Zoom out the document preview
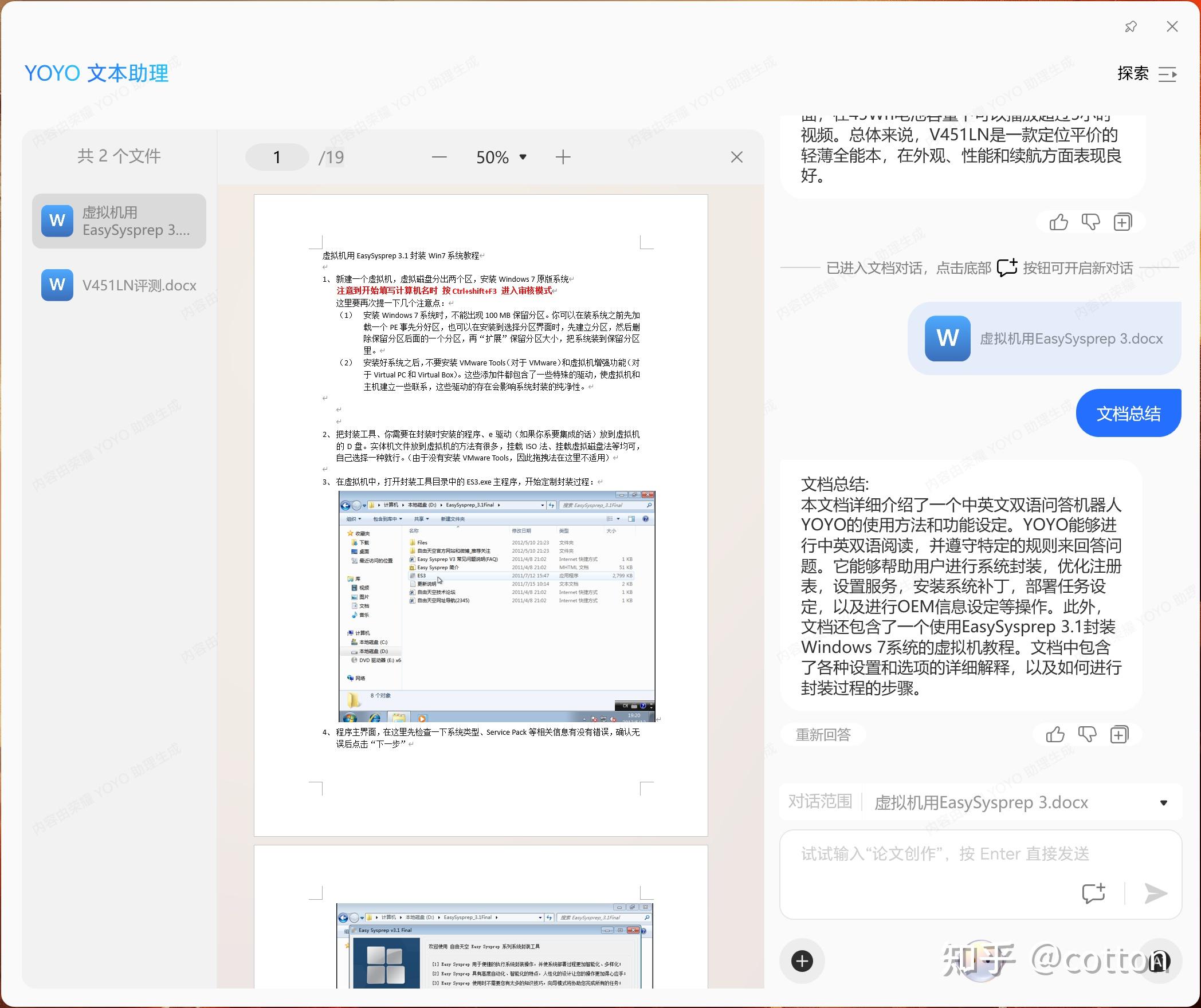The height and width of the screenshot is (1008, 1201). point(439,157)
